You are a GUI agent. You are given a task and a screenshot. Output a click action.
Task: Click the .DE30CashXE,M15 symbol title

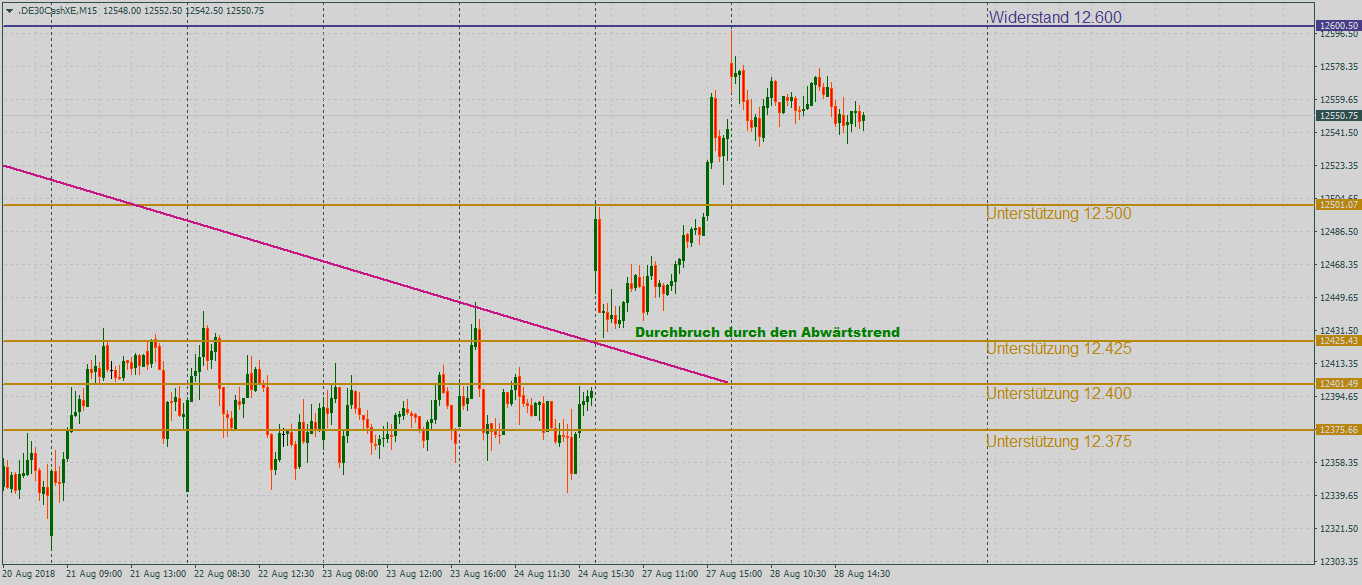[x=57, y=10]
